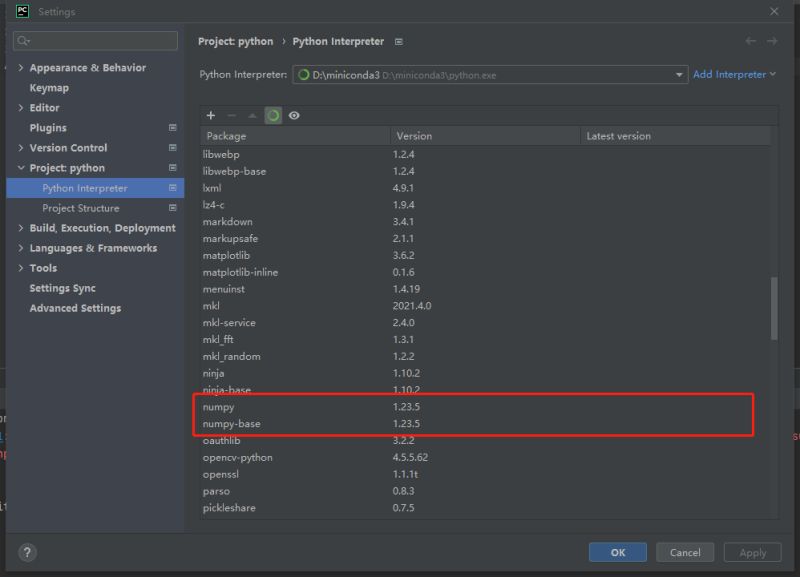This screenshot has height=577, width=800.
Task: Select the numpy-base package row
Action: coord(485,423)
